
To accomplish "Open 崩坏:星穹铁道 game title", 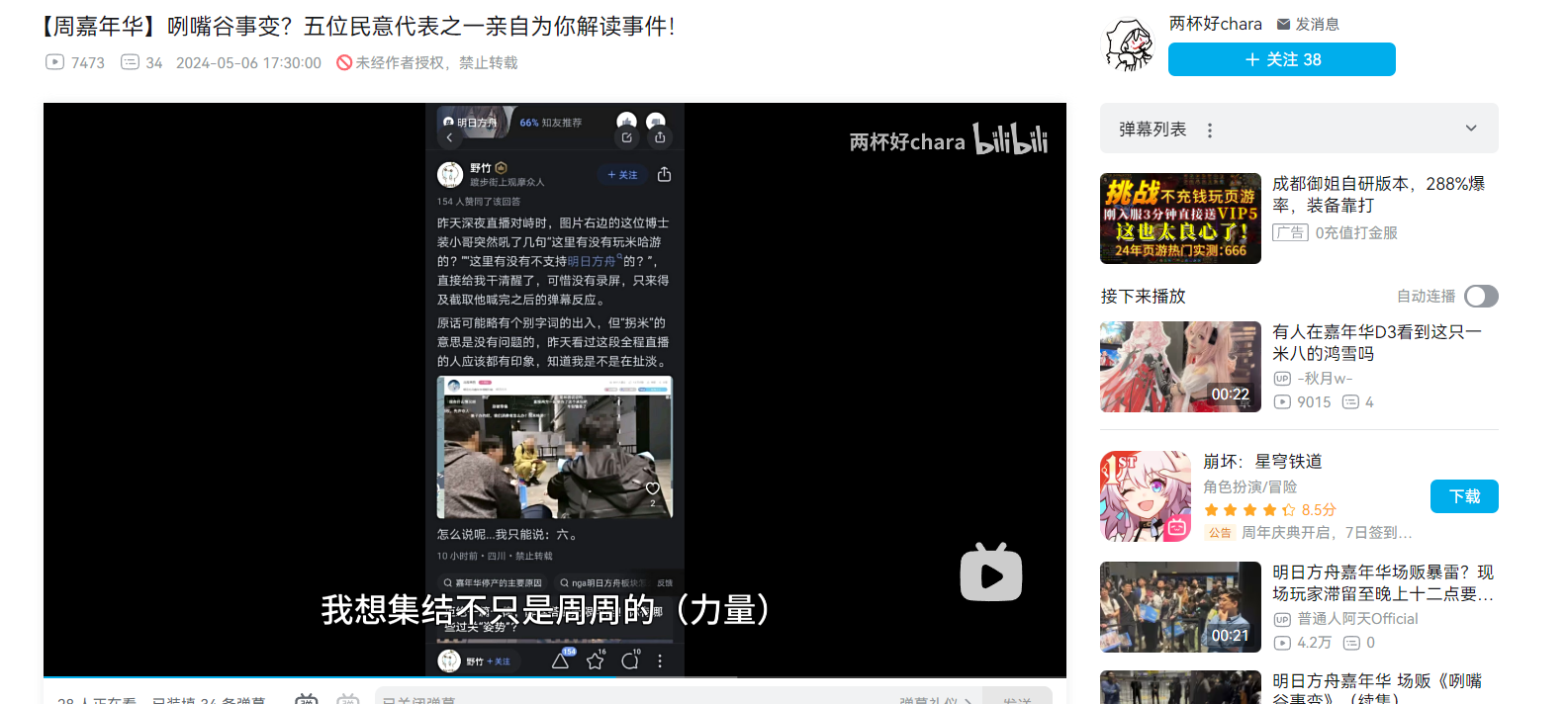I will pyautogui.click(x=1262, y=462).
